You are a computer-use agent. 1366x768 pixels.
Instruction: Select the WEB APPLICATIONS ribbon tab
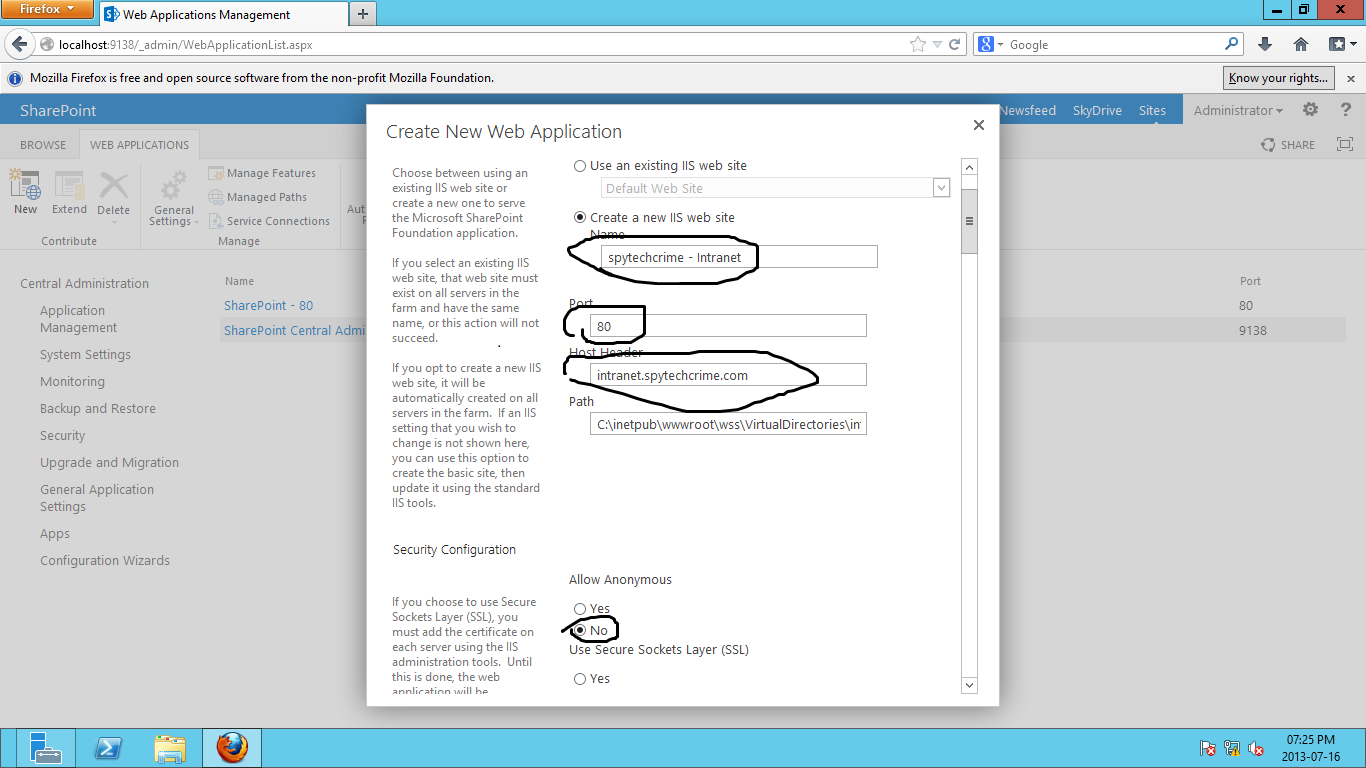[139, 145]
